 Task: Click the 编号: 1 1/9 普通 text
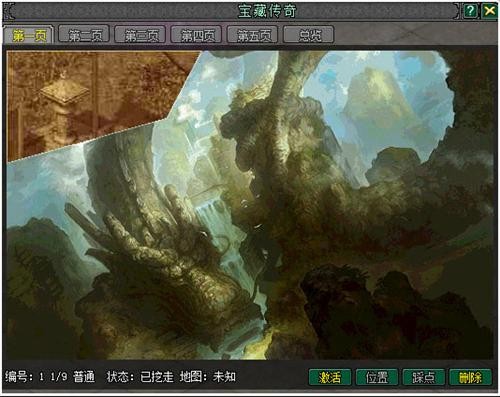point(50,377)
